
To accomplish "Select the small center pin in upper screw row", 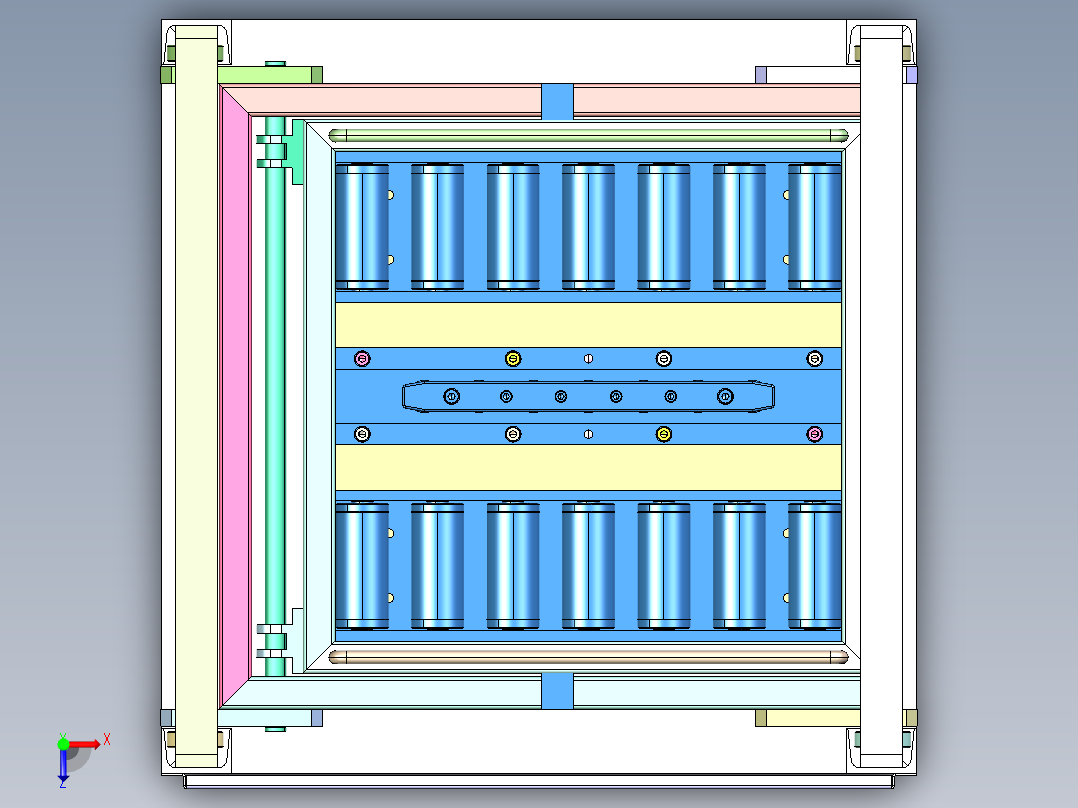I will (x=588, y=358).
